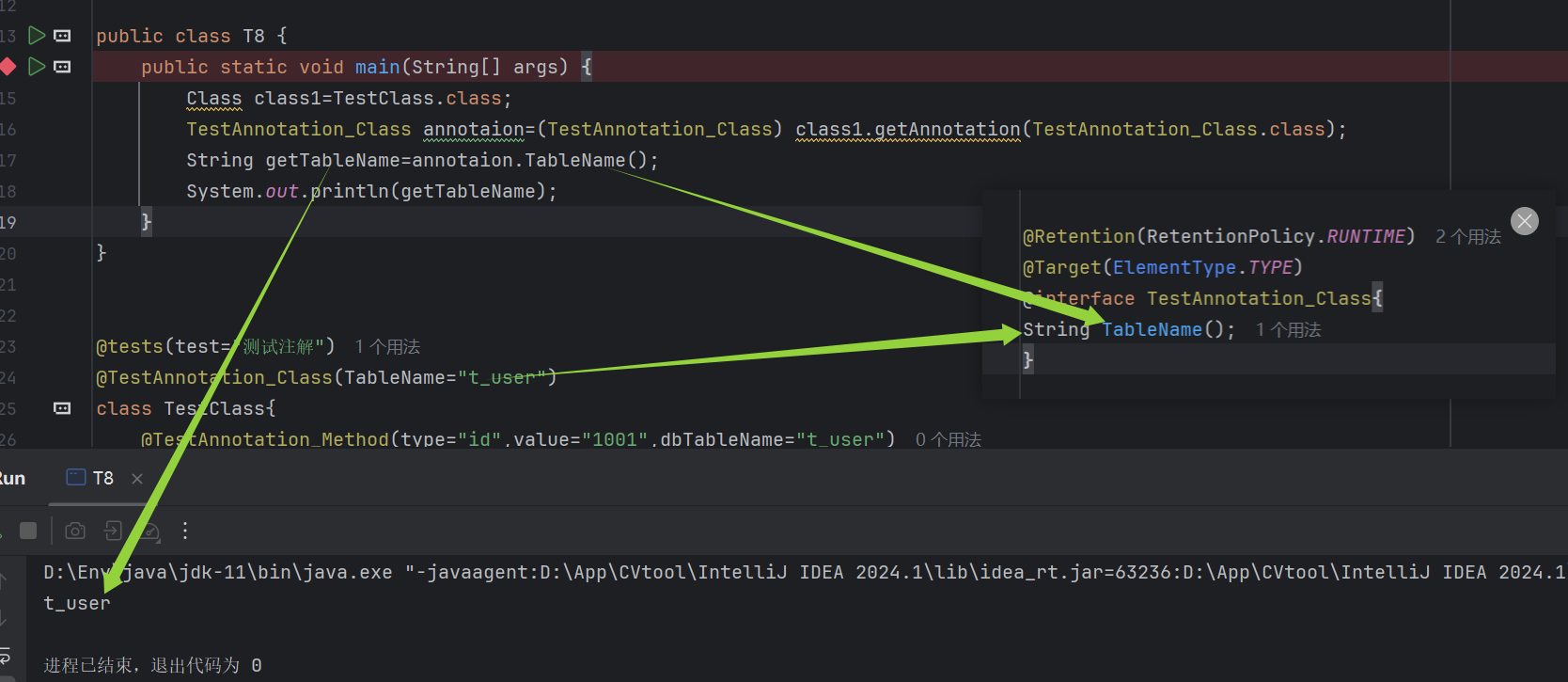Click 'getTableName' argument inside println
The width and height of the screenshot is (1568, 682).
pyautogui.click(x=468, y=191)
